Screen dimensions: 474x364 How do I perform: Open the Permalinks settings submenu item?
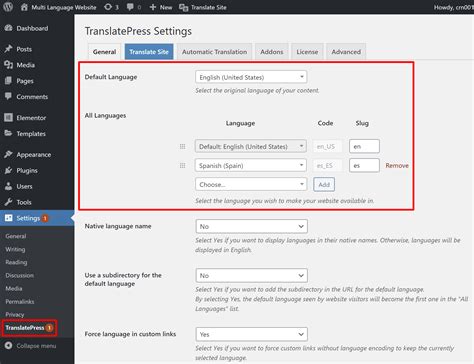[x=19, y=301]
